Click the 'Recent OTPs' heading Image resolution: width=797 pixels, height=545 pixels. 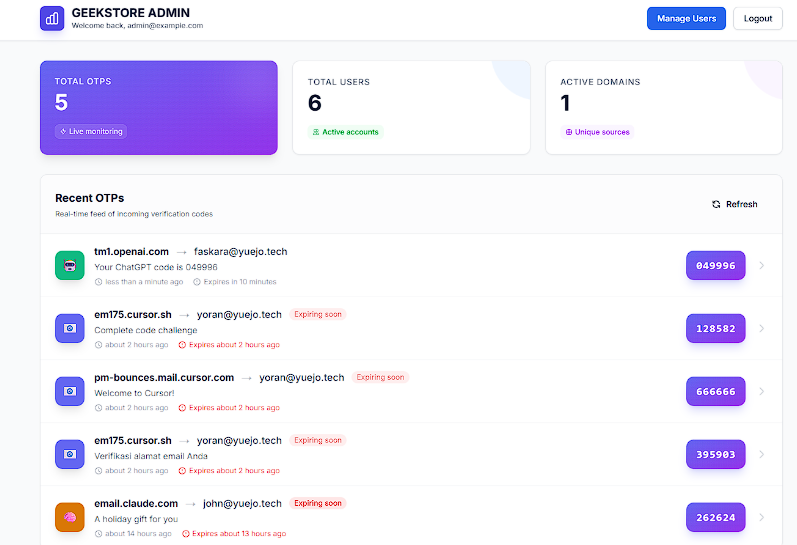[x=89, y=198]
